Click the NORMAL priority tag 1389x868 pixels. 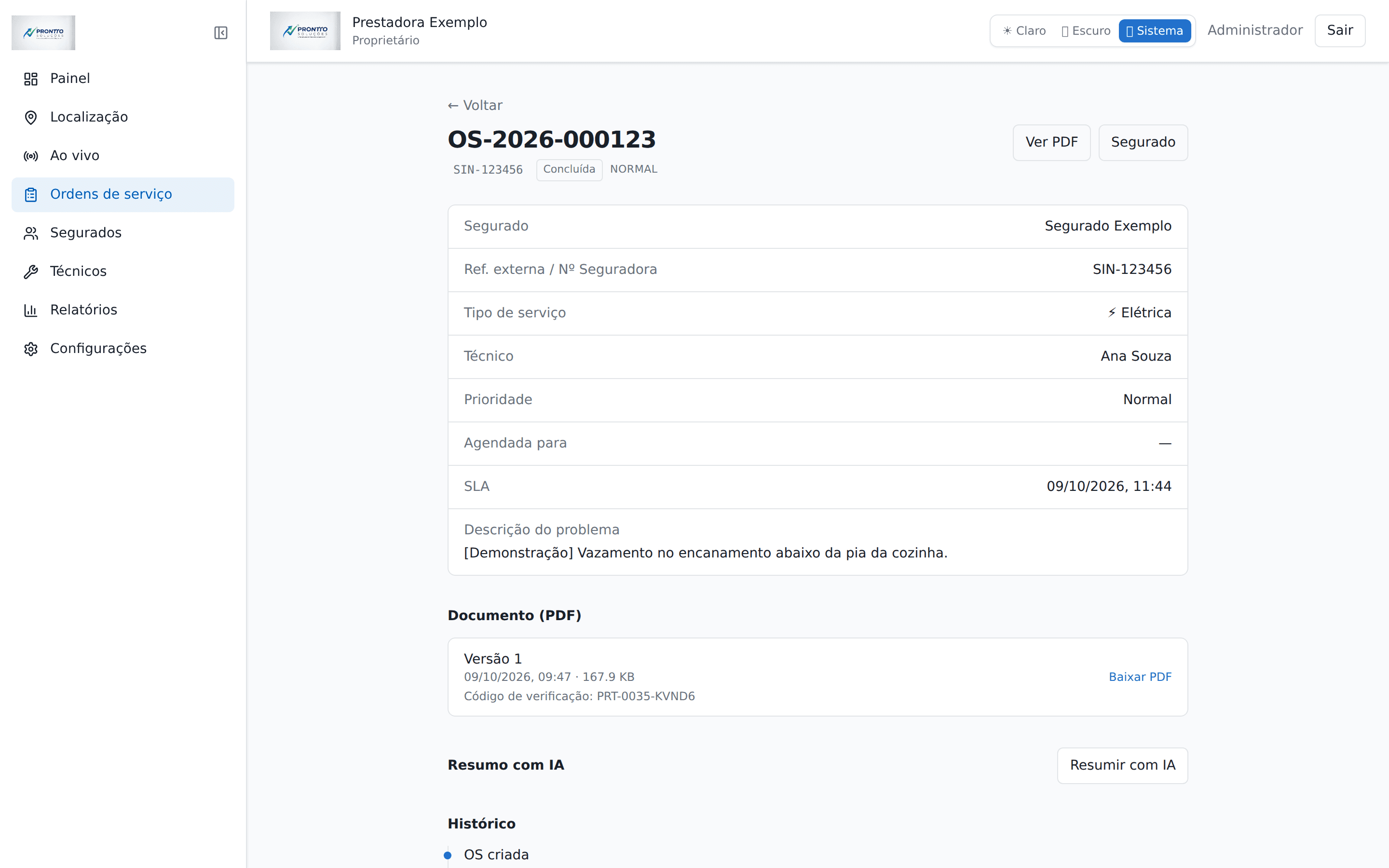pos(633,169)
